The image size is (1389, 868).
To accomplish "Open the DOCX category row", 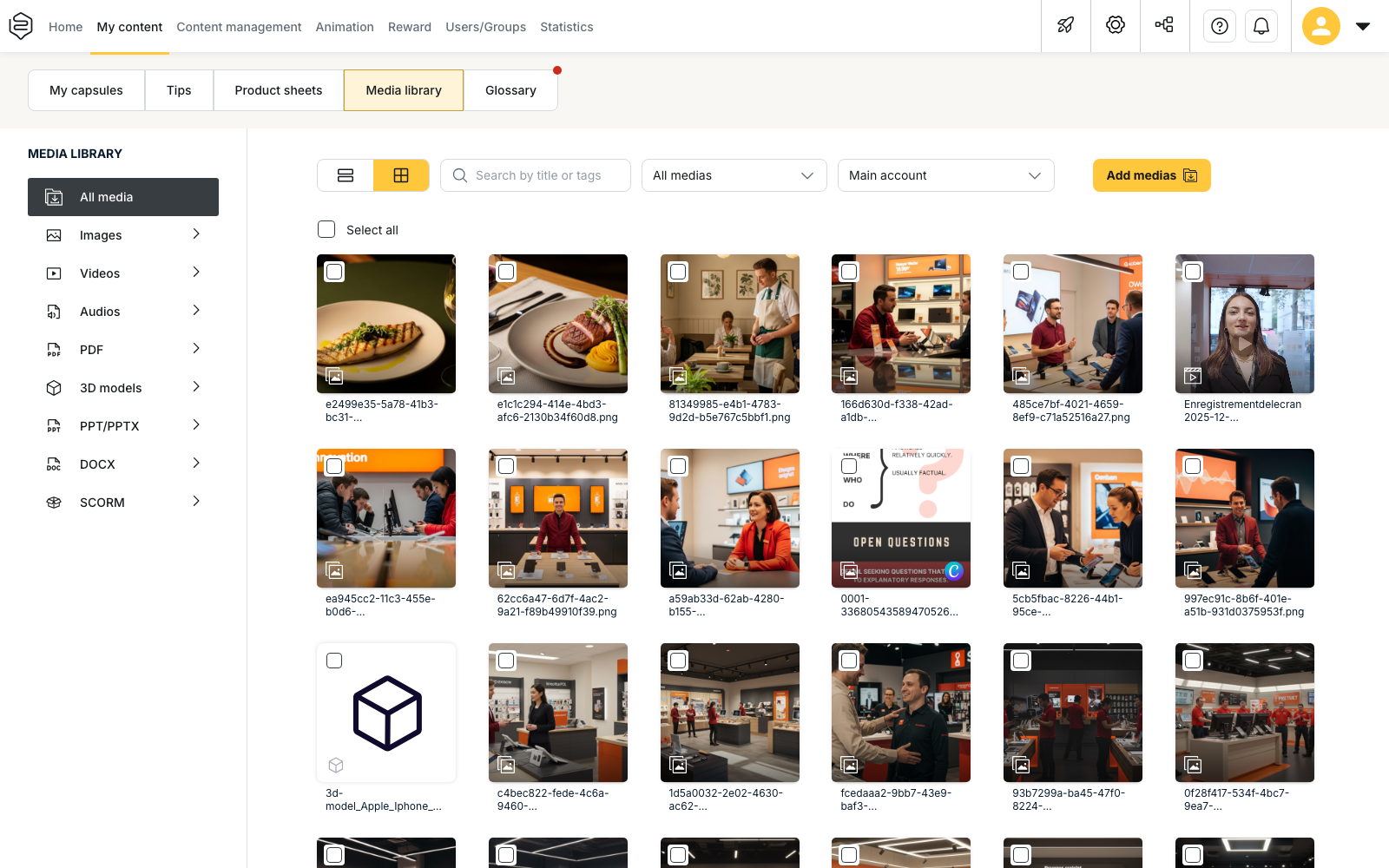I will click(123, 464).
